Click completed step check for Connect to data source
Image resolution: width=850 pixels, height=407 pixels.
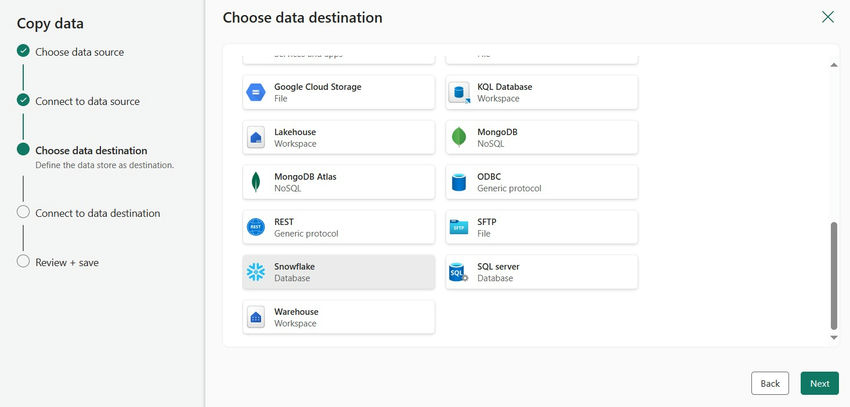point(23,100)
